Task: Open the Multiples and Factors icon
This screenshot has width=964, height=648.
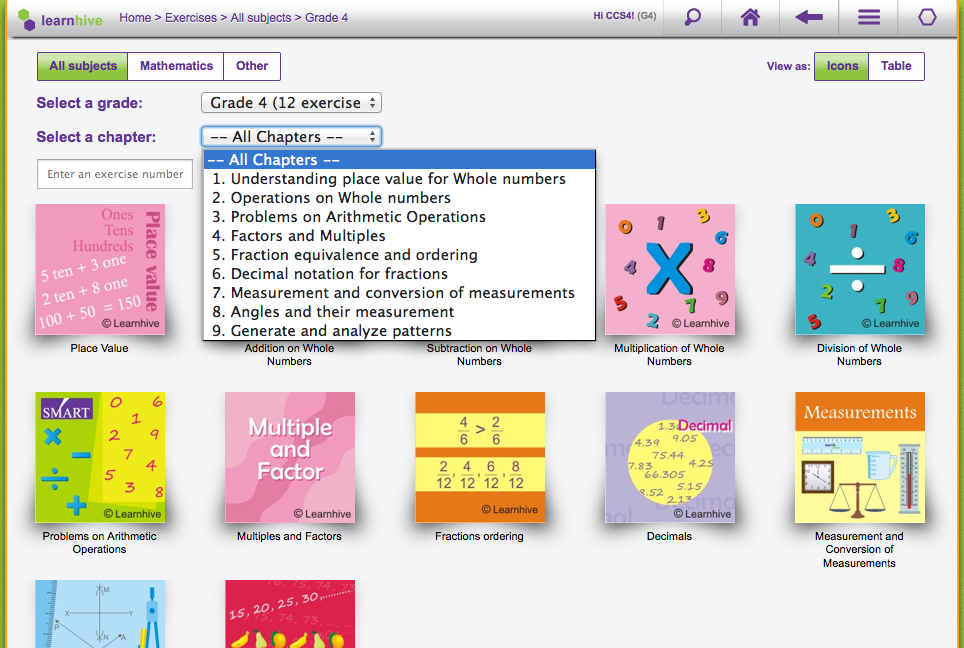Action: pyautogui.click(x=290, y=457)
